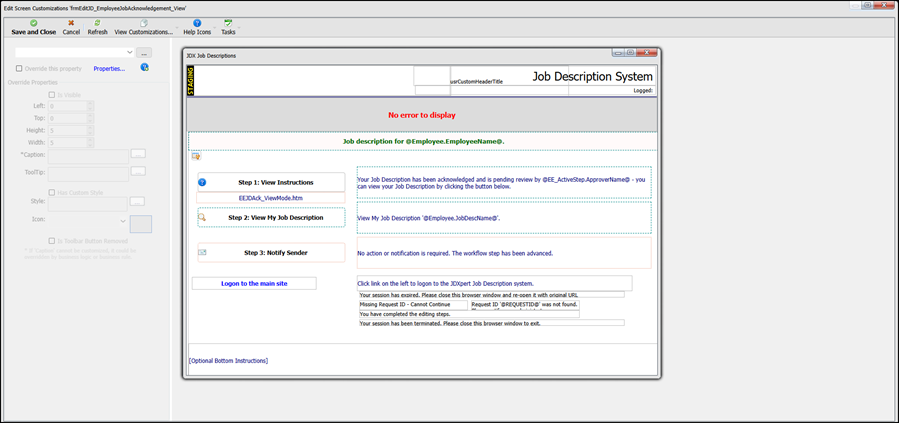The image size is (899, 423).
Task: Click the ellipsis button next to Caption
Action: [139, 153]
